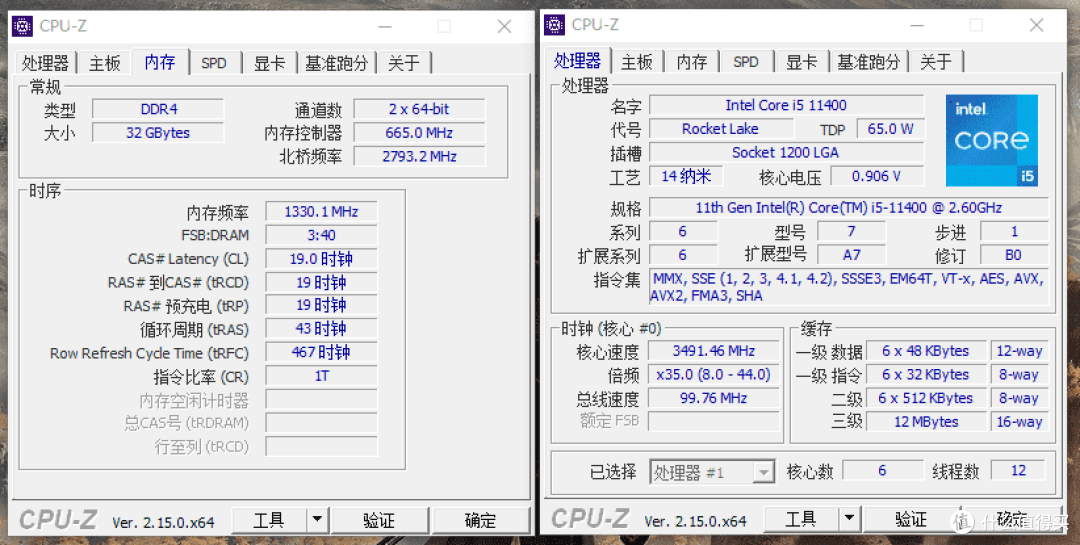The width and height of the screenshot is (1080, 545).
Task: Click the 32 GBytes memory size field
Action: pos(158,132)
